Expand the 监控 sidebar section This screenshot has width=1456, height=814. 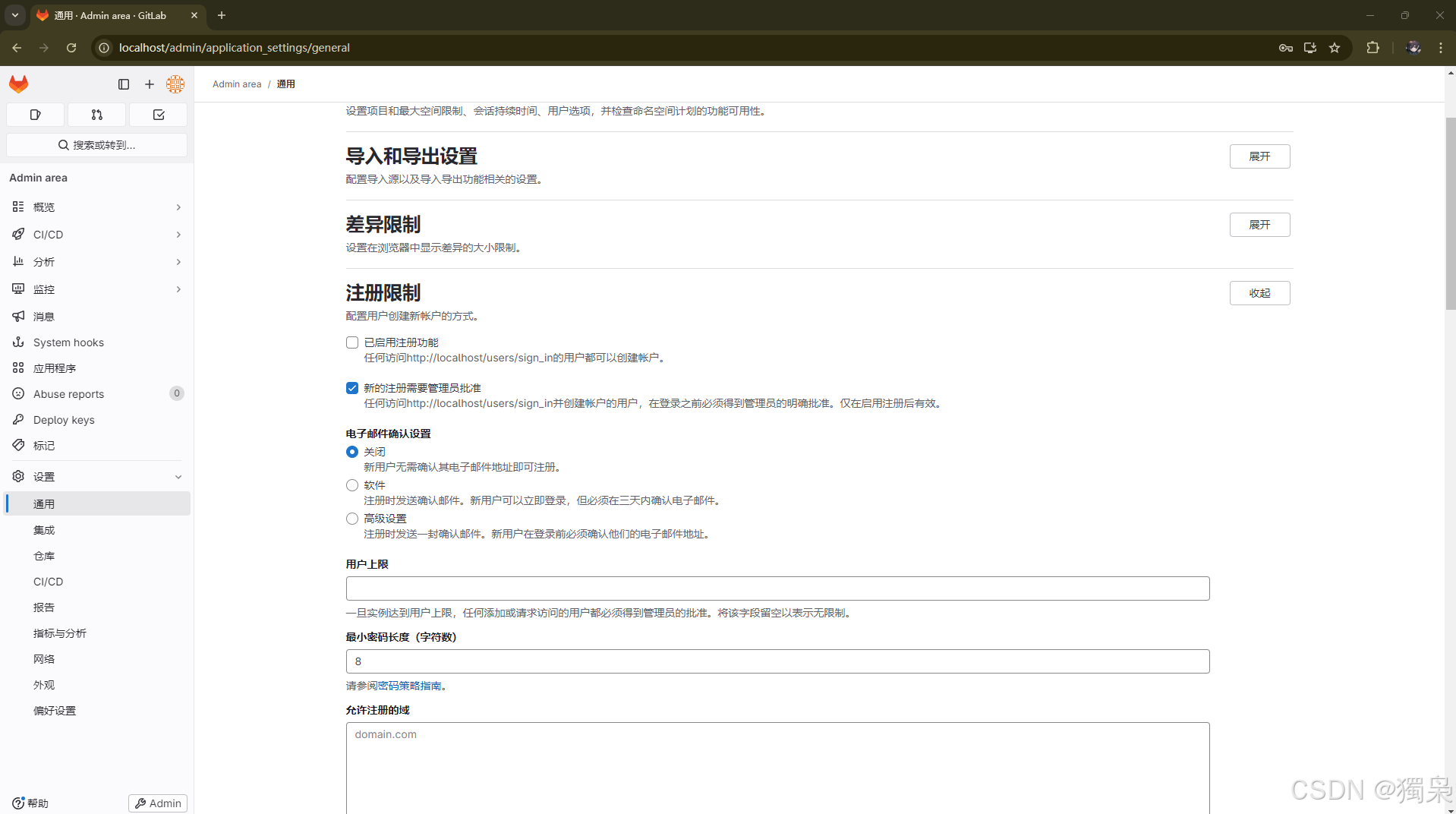(178, 289)
